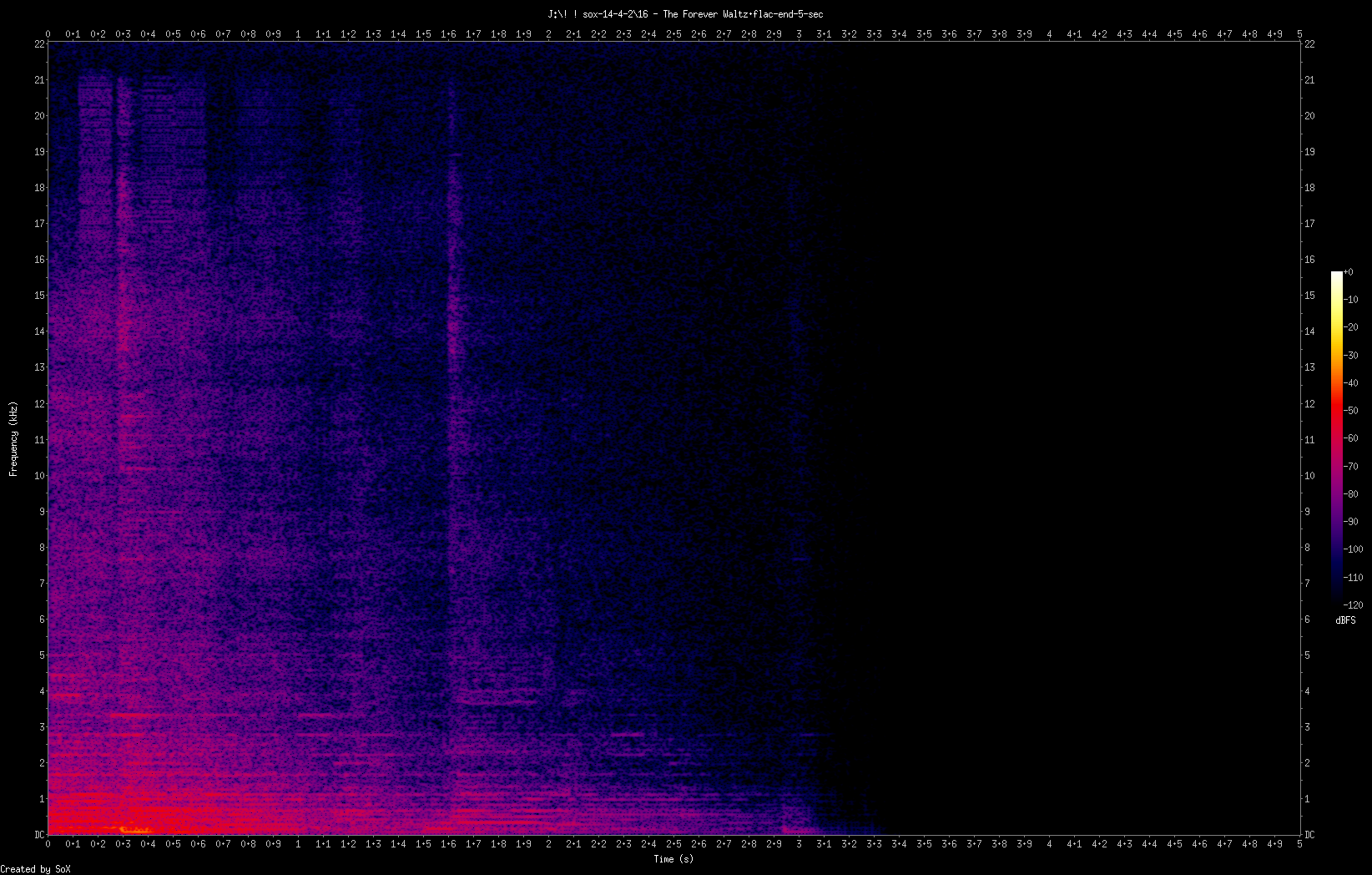The height and width of the screenshot is (875, 1372).
Task: Click '5' tick on left frequency axis
Action: (x=42, y=655)
